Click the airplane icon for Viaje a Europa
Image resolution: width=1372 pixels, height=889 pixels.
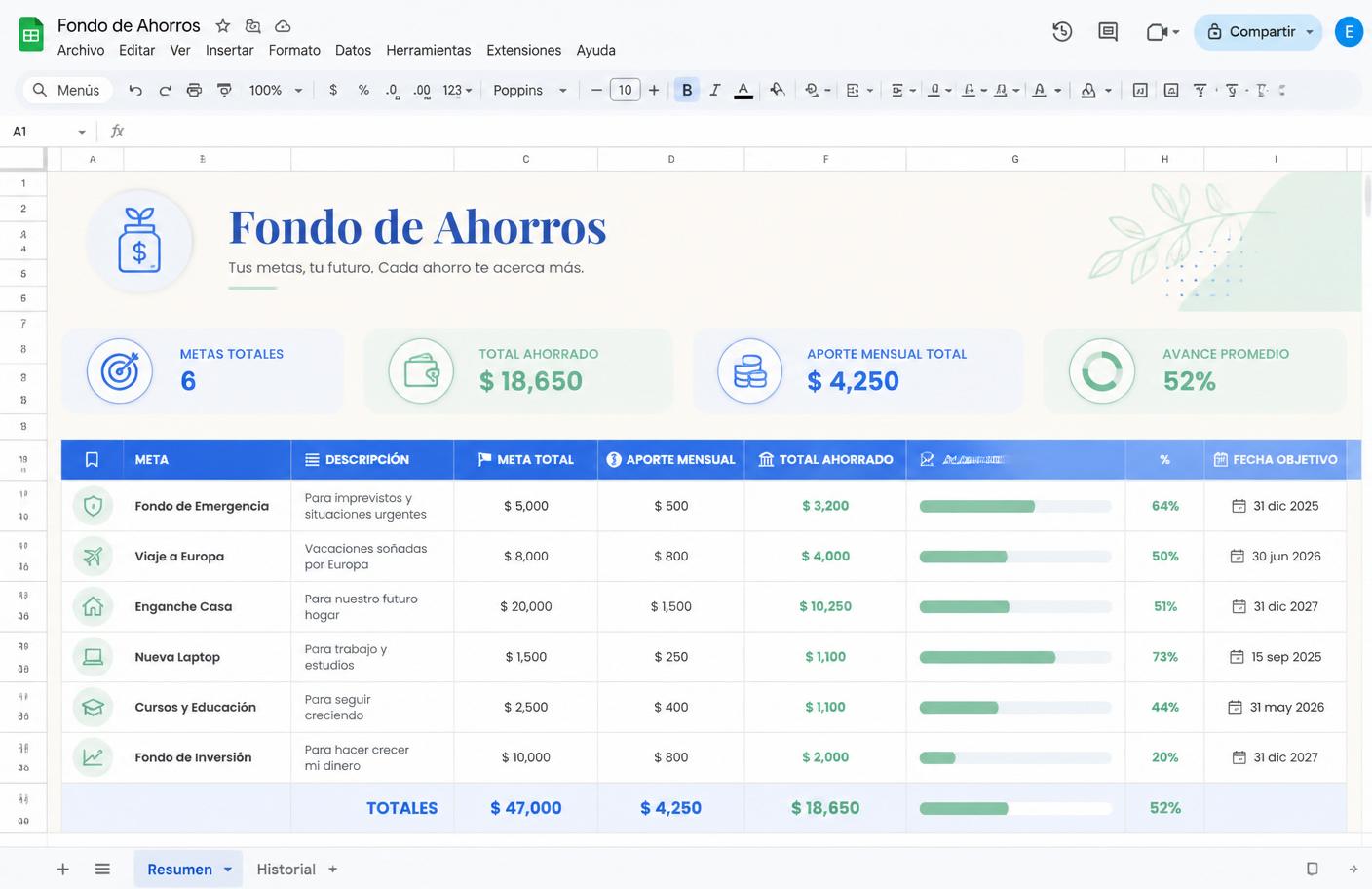click(93, 557)
